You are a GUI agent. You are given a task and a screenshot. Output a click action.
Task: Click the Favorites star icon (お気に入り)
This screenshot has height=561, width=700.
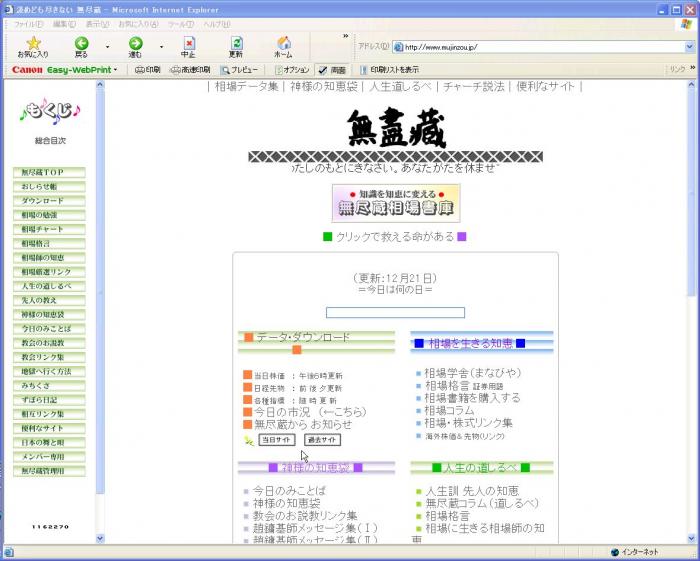(x=33, y=45)
